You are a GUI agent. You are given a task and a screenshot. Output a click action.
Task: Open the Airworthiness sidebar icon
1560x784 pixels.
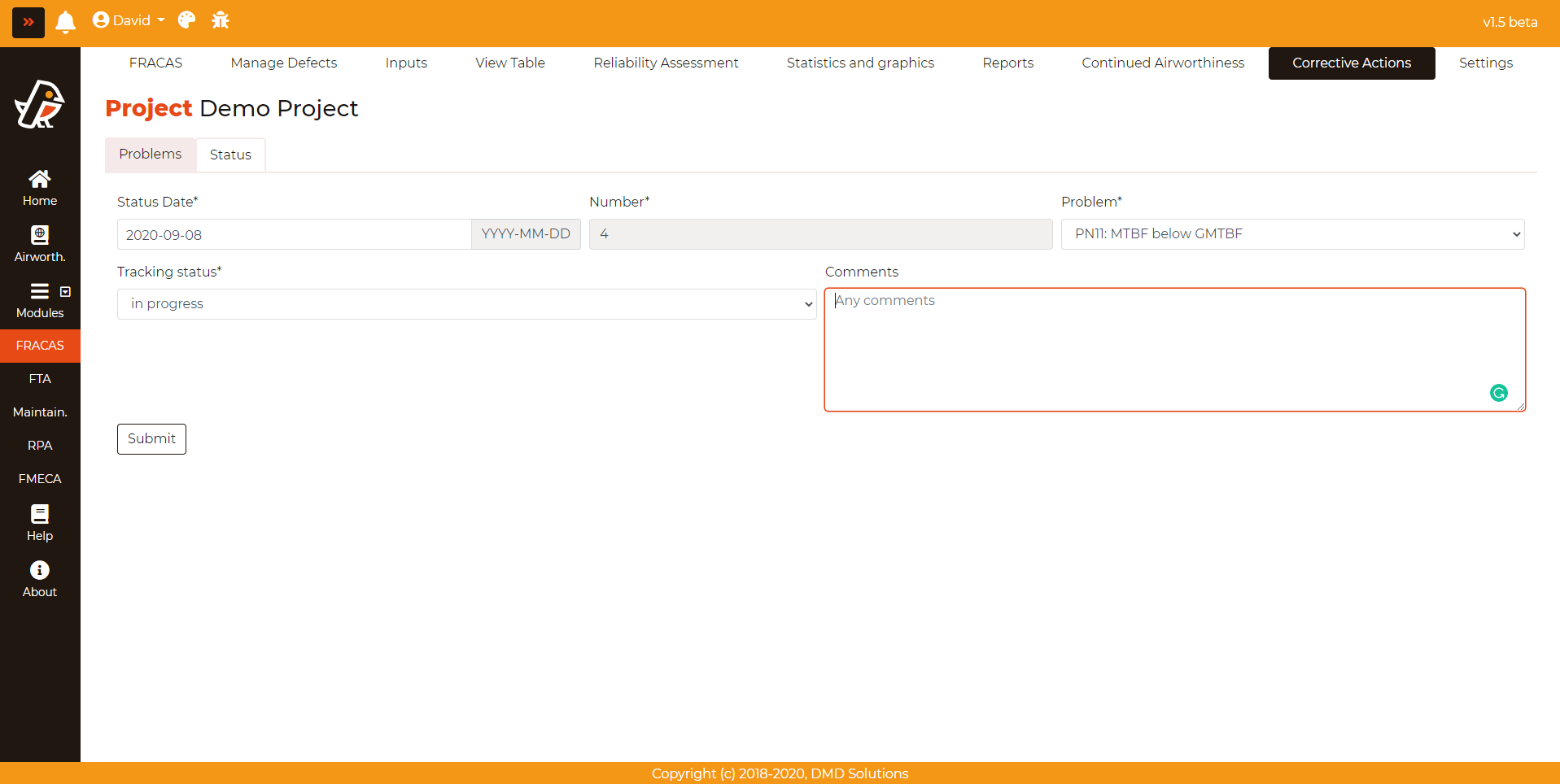(40, 244)
